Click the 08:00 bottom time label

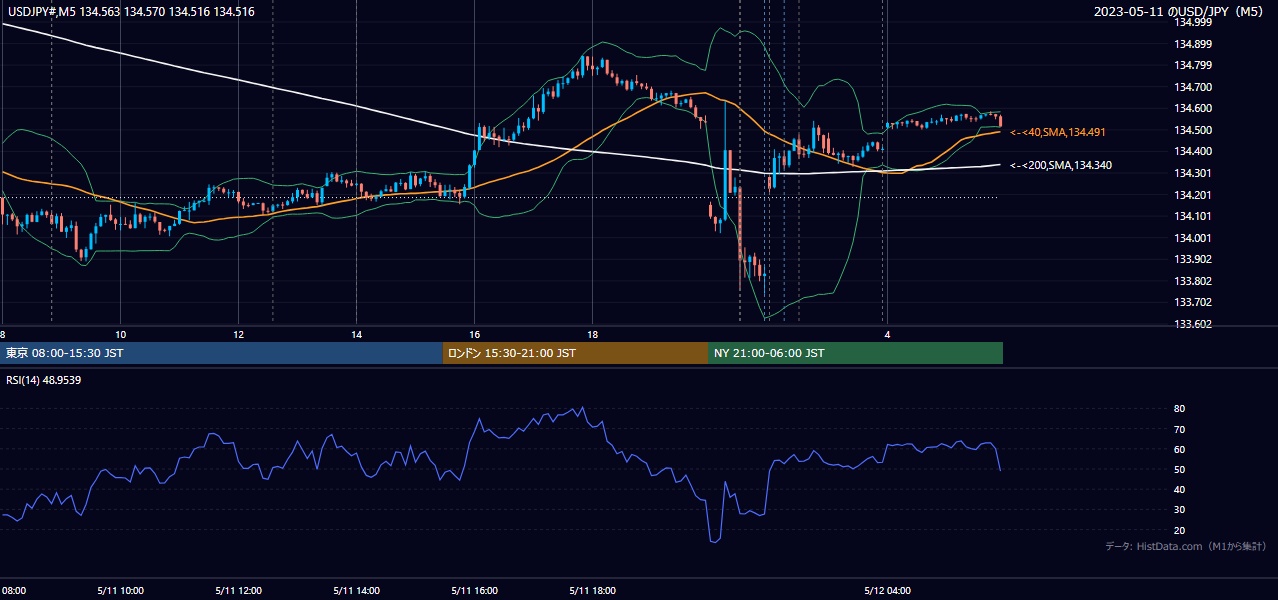13,590
